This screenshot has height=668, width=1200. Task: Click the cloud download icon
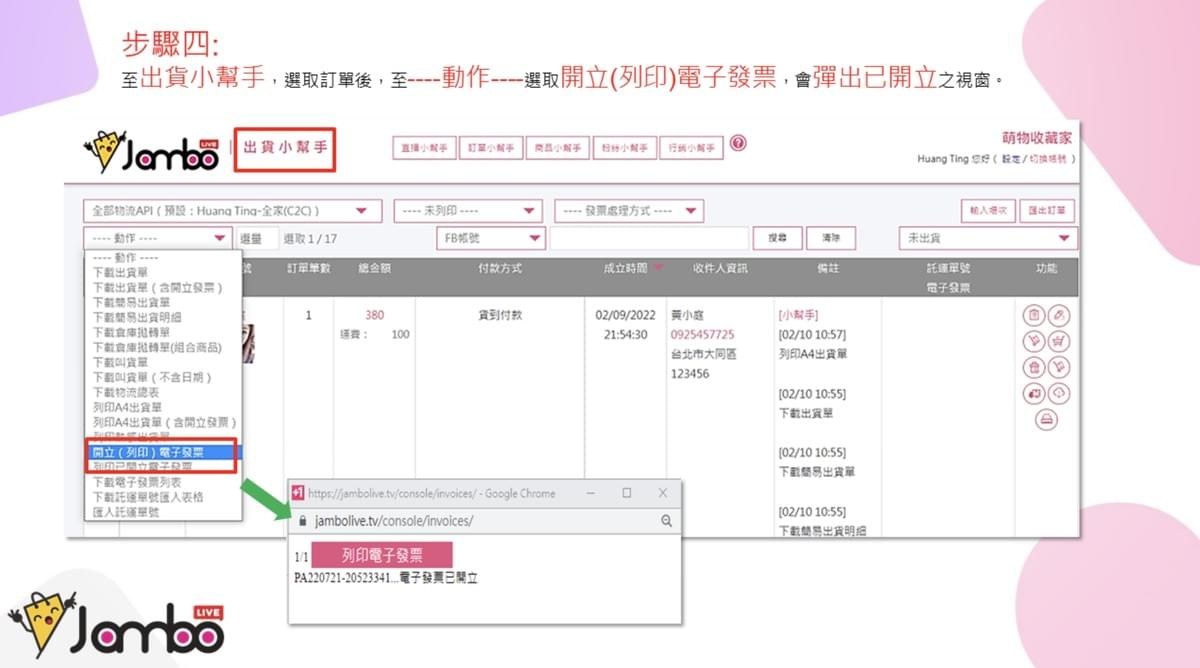click(1059, 393)
